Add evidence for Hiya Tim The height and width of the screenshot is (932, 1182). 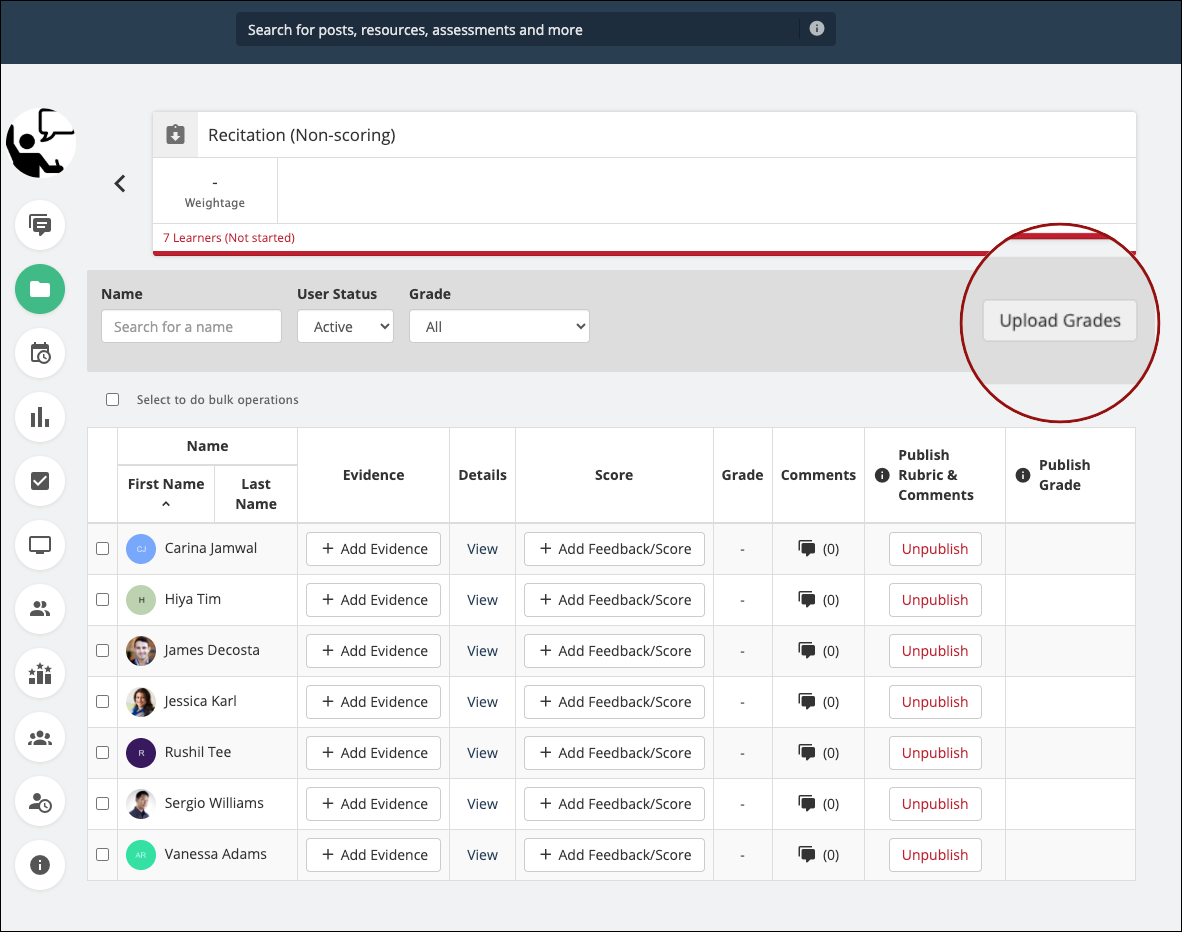[x=373, y=600]
